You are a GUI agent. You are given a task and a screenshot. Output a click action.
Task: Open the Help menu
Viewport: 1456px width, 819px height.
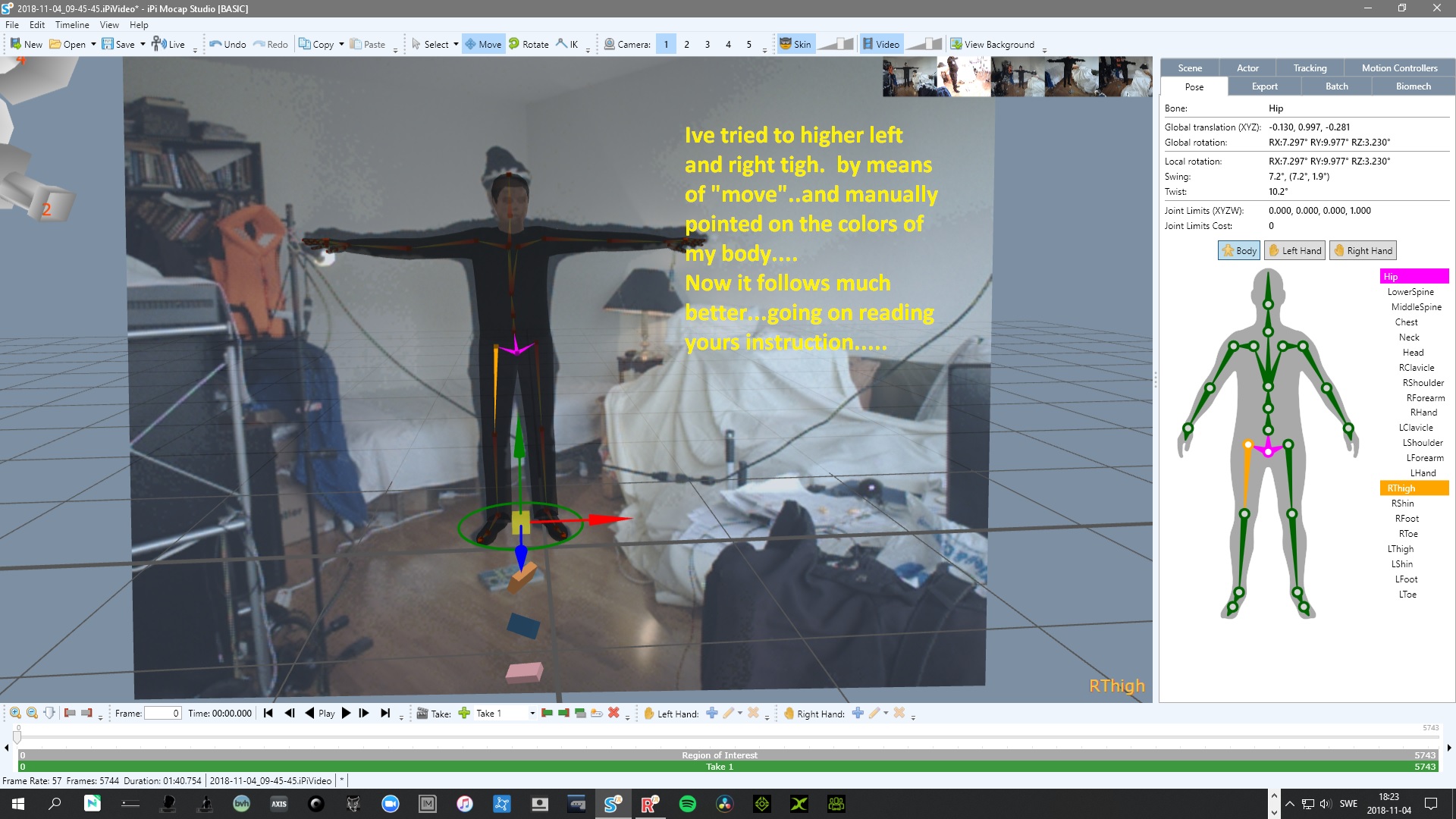(x=139, y=25)
